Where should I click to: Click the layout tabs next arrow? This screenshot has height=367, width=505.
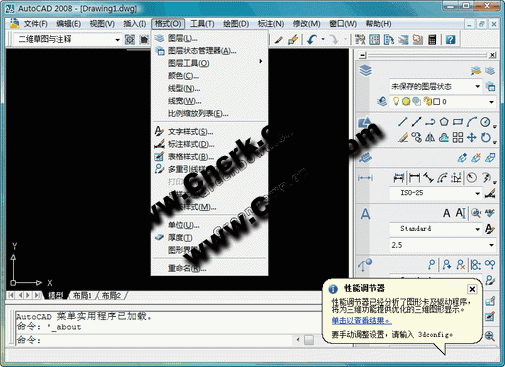(28, 295)
